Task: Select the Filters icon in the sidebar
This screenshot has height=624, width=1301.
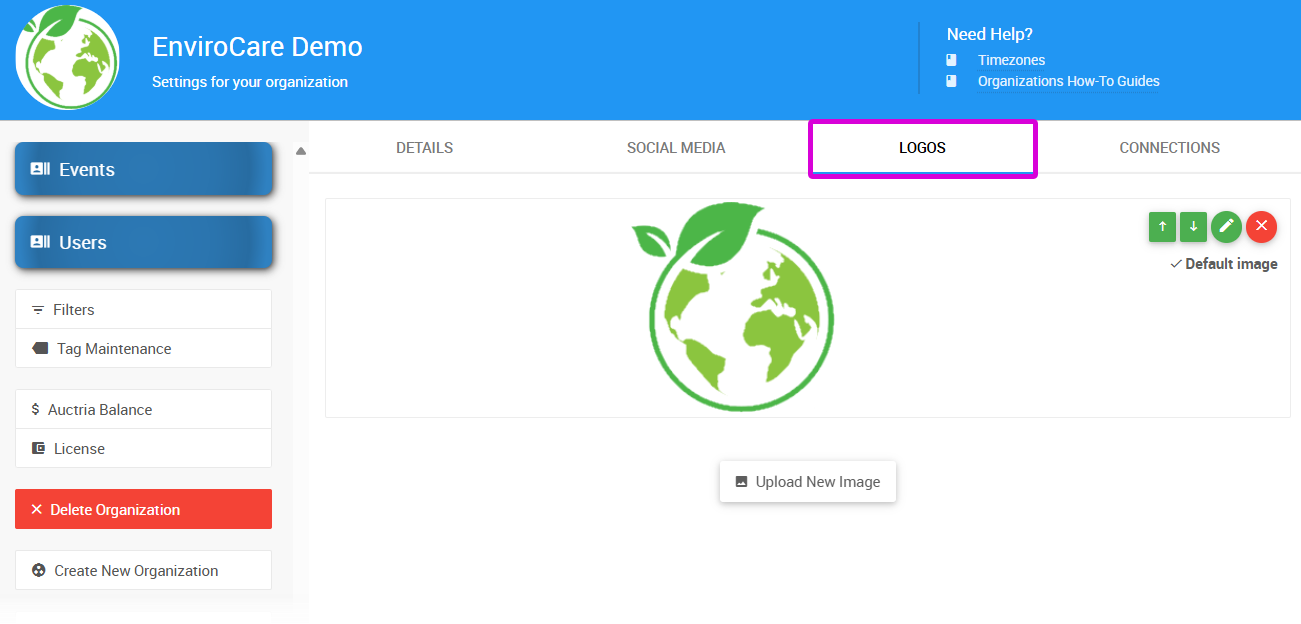Action: click(x=36, y=309)
